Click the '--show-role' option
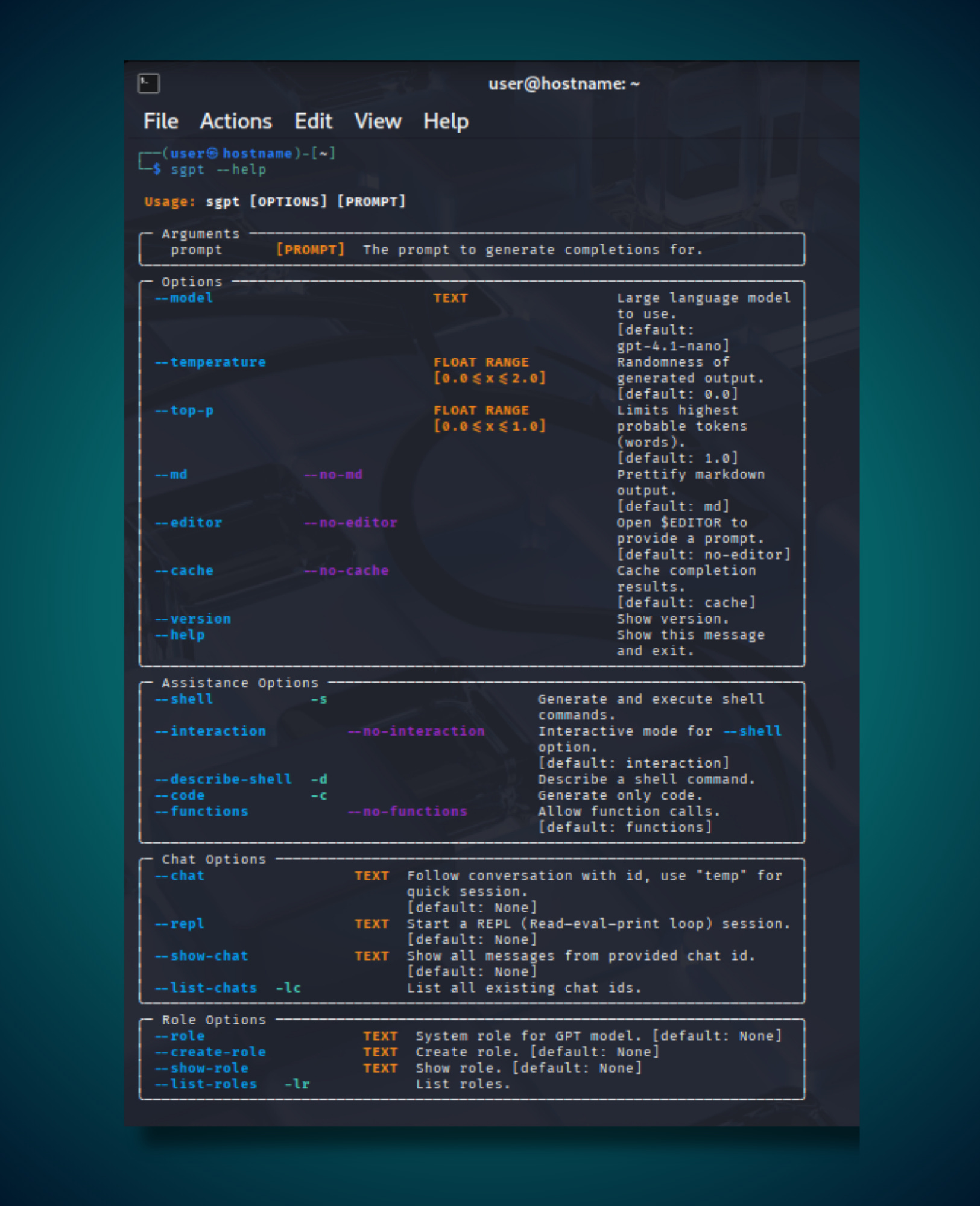Viewport: 980px width, 1206px height. (x=202, y=1068)
